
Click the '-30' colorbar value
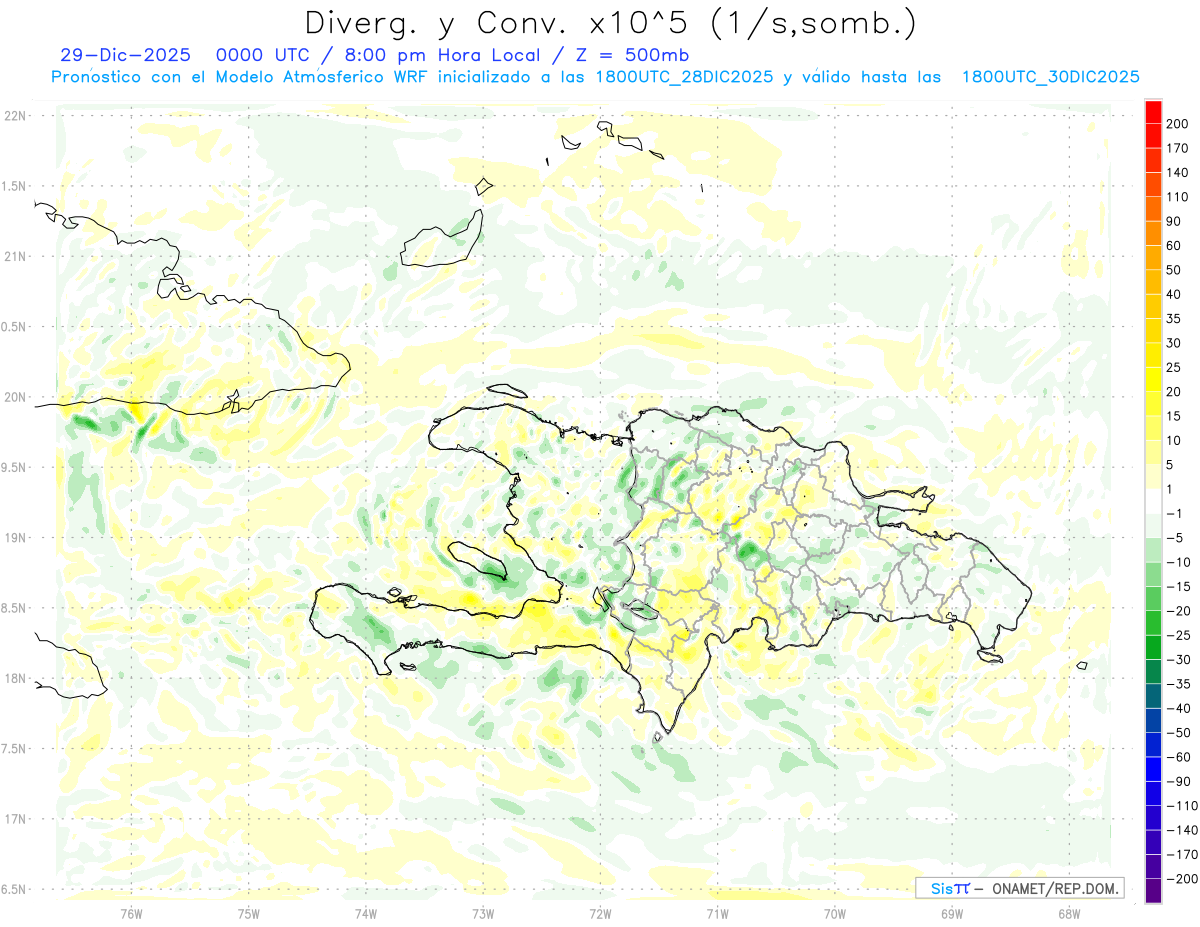1178,659
